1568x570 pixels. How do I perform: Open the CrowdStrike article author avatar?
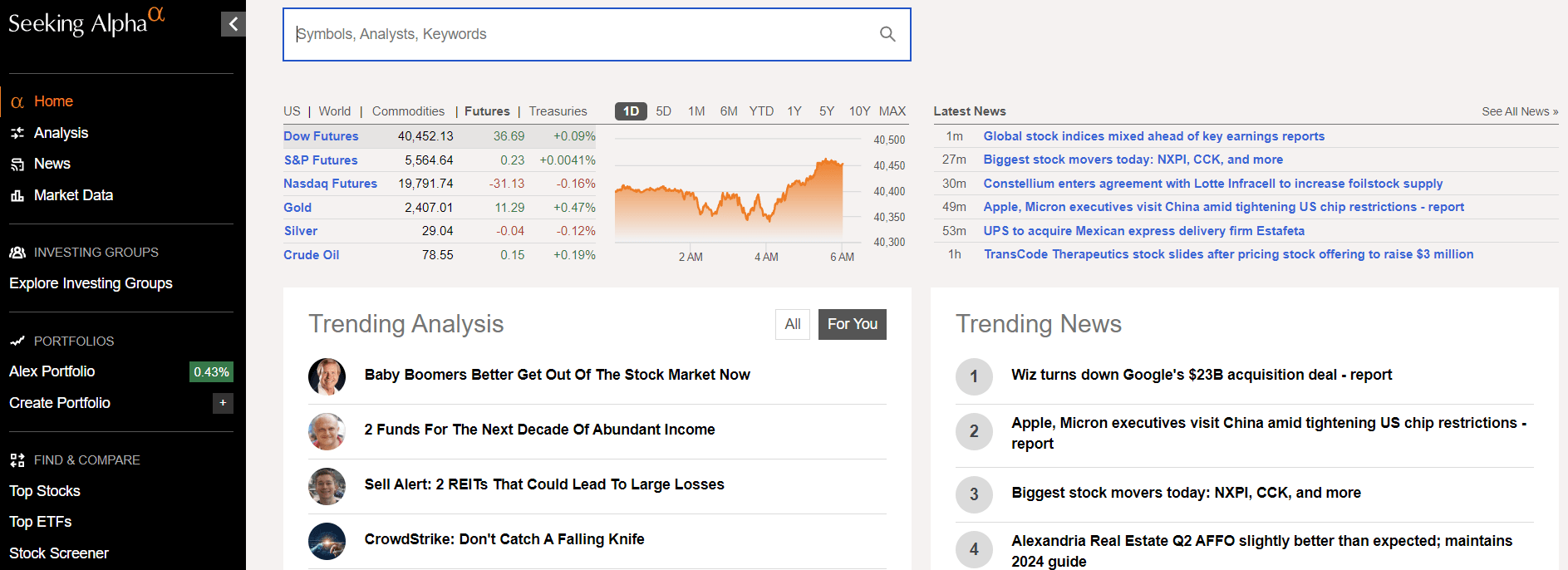point(327,541)
